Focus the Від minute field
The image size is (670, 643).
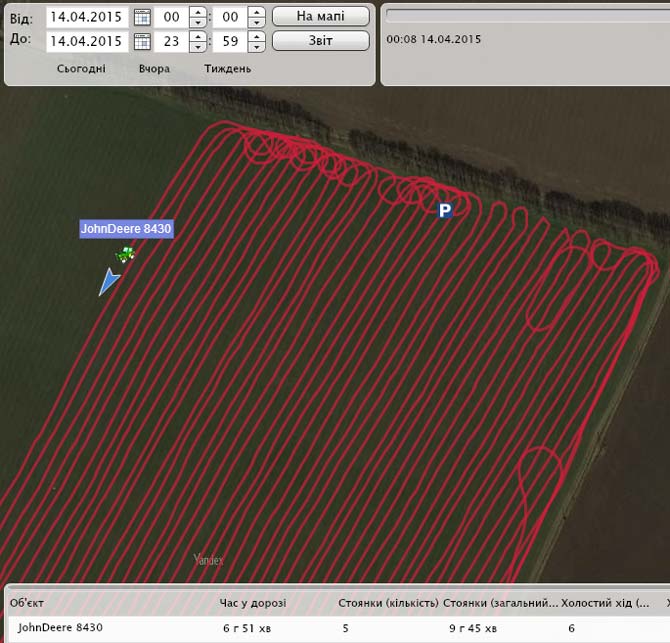pyautogui.click(x=230, y=17)
